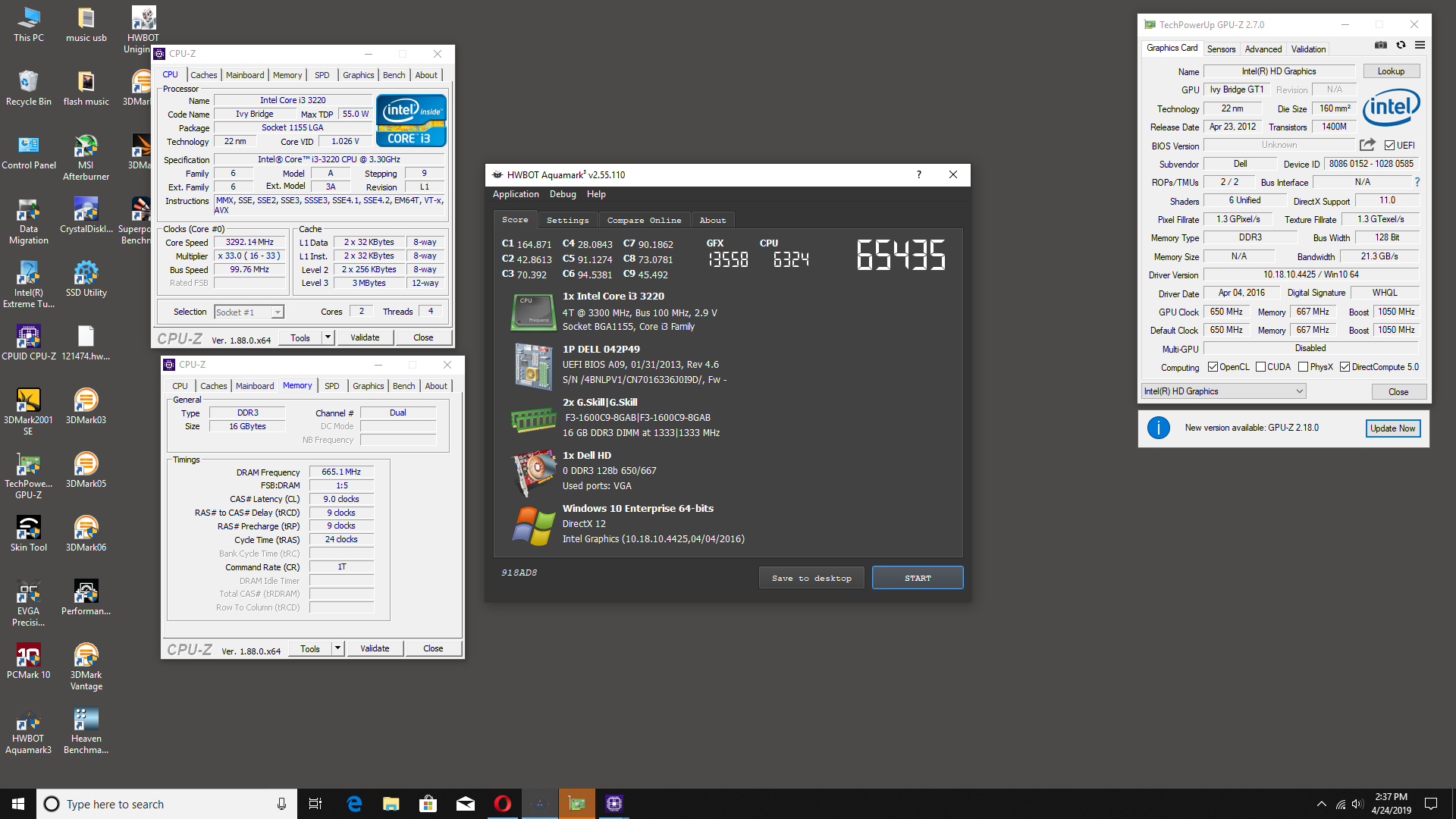Open File Explorer from the taskbar
The image size is (1456, 819).
(x=391, y=804)
